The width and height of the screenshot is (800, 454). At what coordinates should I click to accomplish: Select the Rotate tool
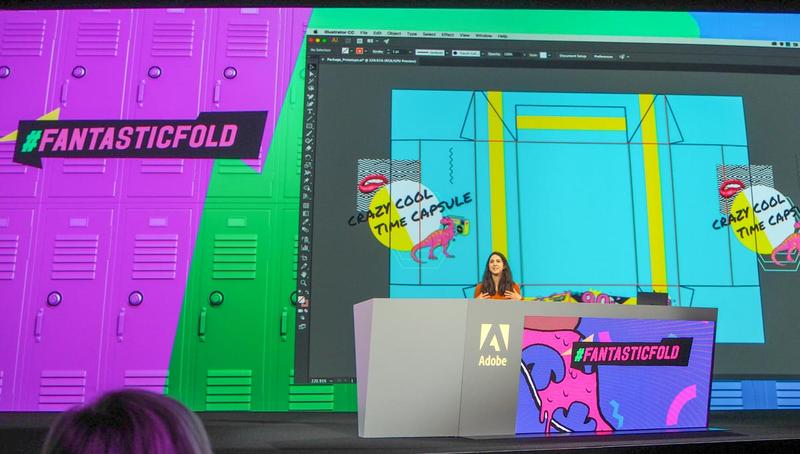coord(308,158)
